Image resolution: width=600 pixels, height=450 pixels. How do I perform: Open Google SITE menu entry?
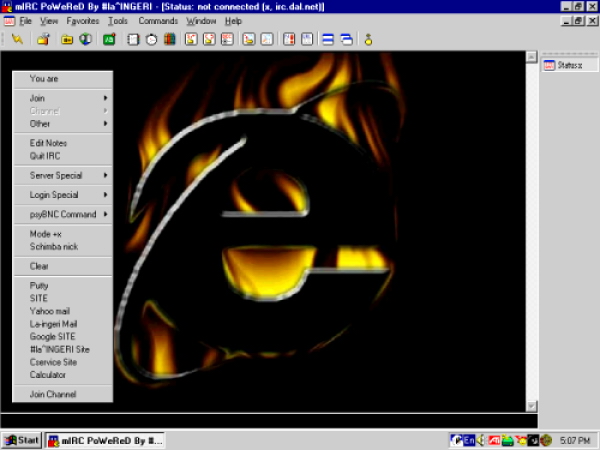(63, 337)
